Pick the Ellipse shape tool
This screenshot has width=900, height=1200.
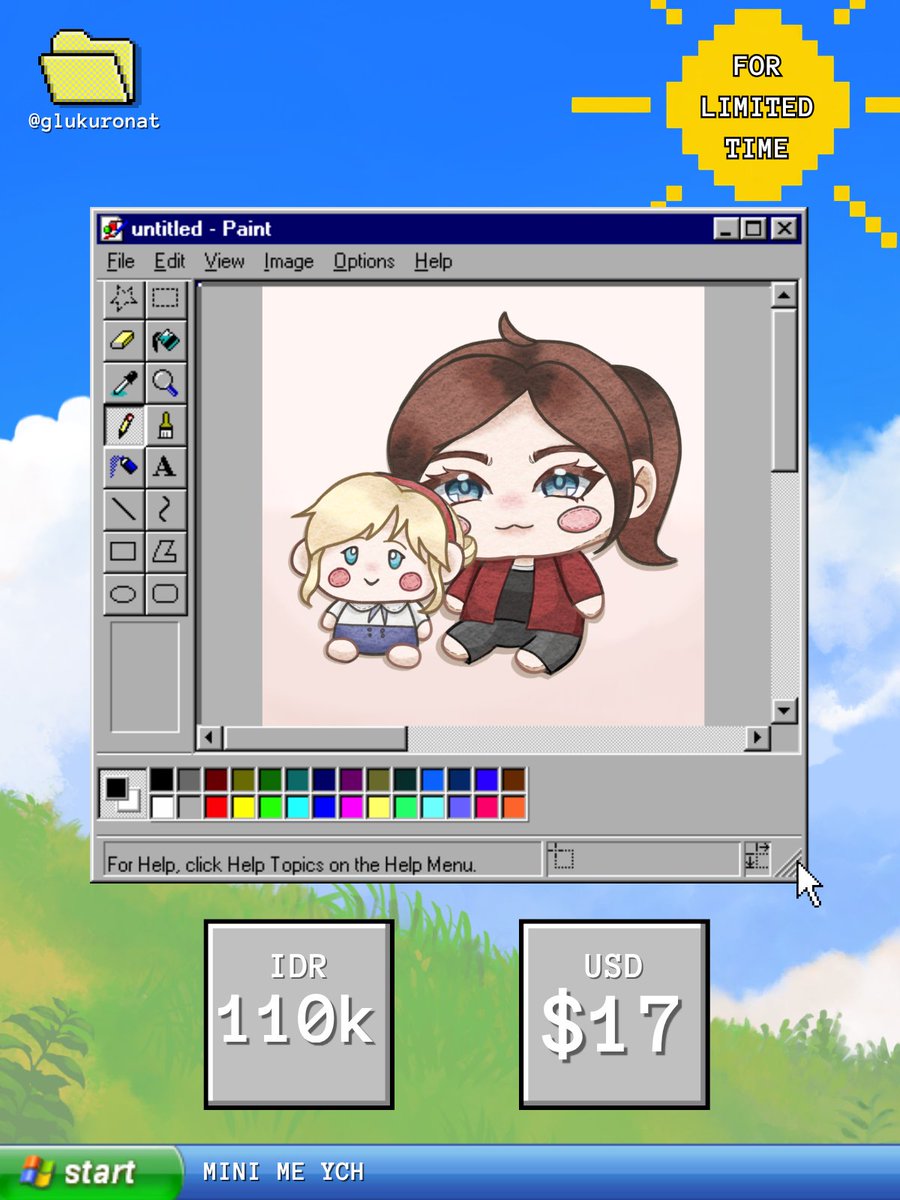pos(124,593)
